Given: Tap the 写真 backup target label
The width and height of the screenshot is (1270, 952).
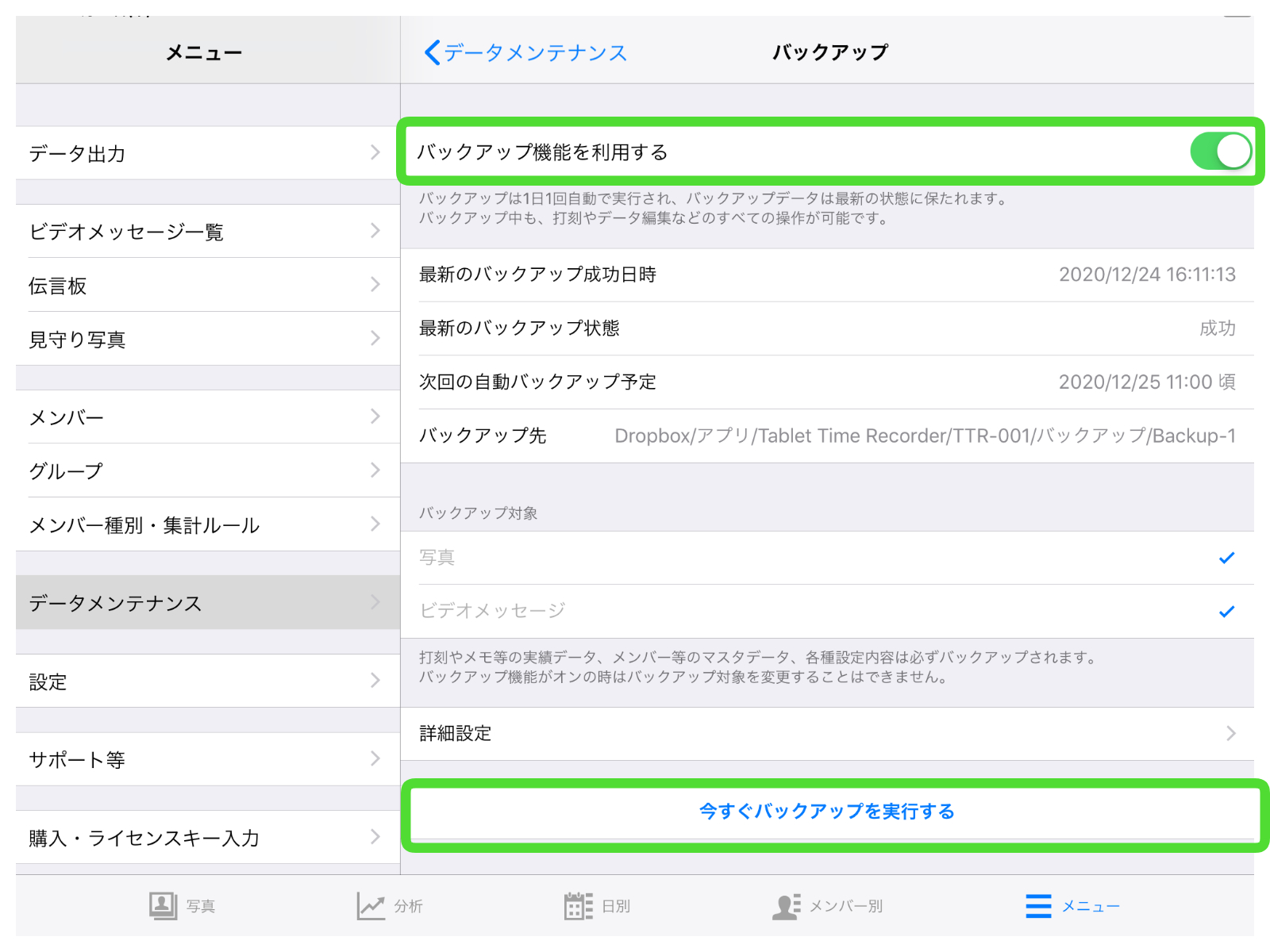Looking at the screenshot, I should [x=437, y=557].
